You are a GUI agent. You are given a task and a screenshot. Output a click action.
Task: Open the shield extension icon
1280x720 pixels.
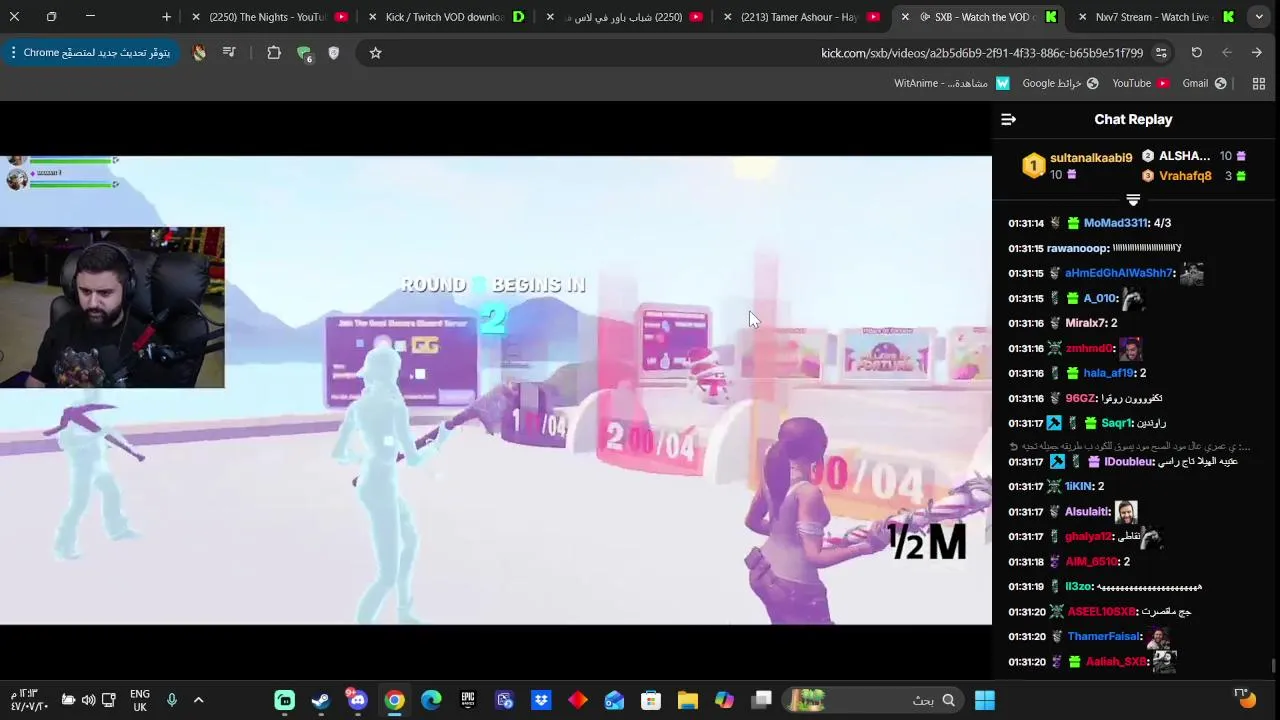(334, 53)
